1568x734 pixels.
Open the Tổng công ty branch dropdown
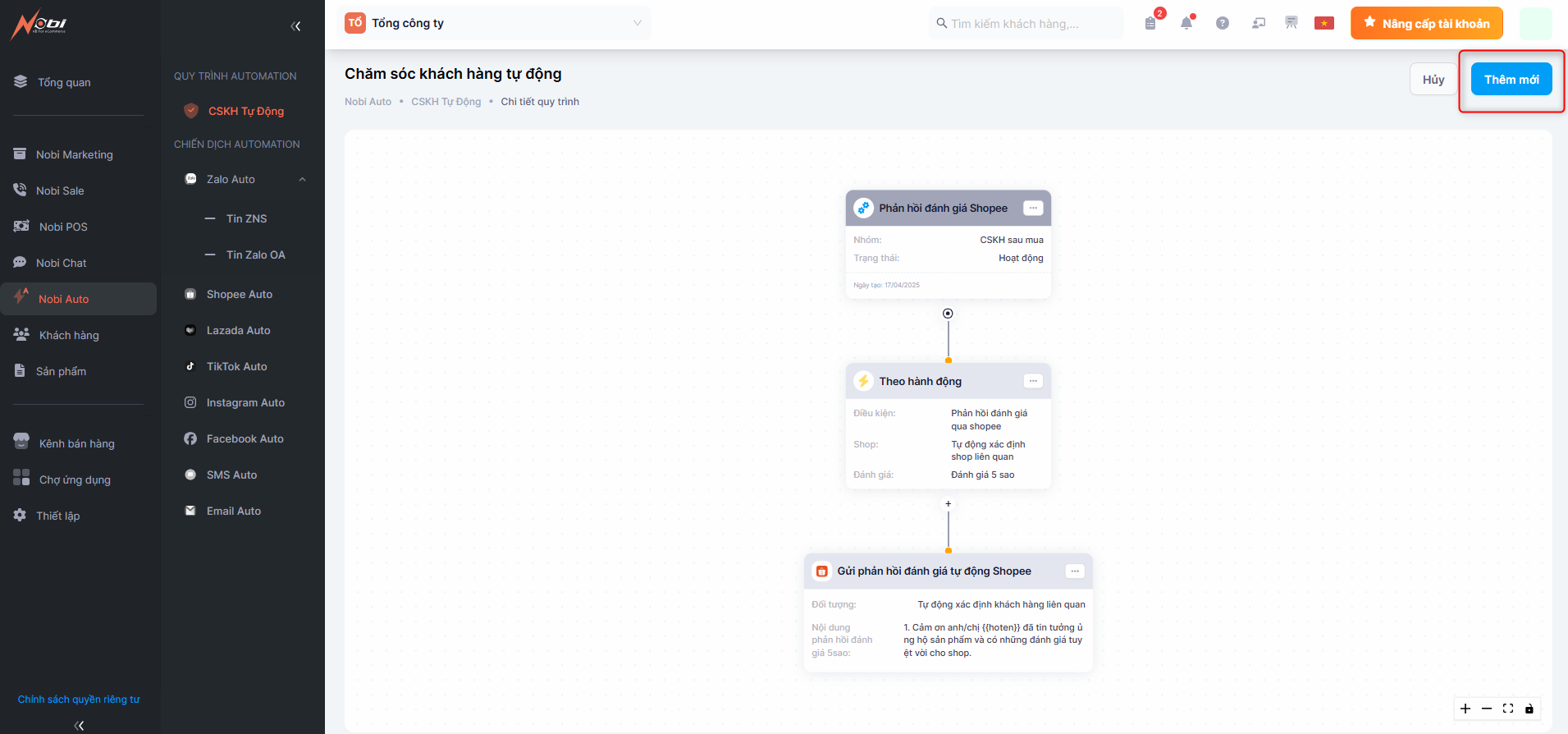coord(497,23)
